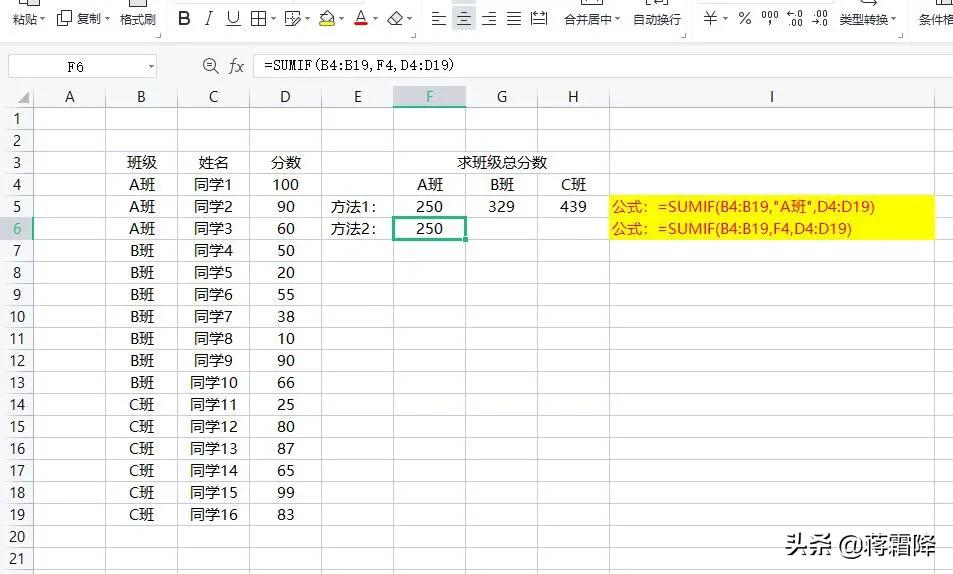Click cell with heading 班级
The height and width of the screenshot is (574, 953).
(142, 162)
